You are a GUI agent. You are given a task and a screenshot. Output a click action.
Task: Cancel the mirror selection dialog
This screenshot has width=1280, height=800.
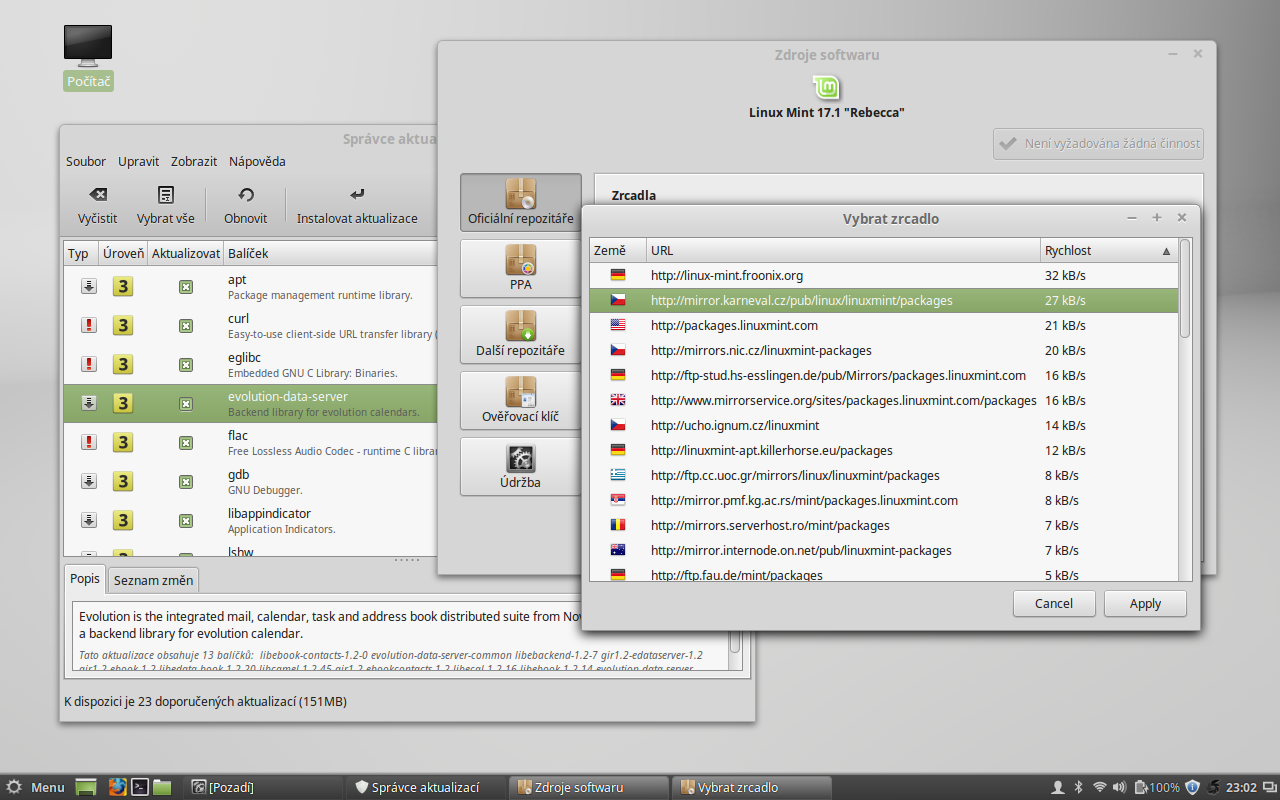(x=1054, y=603)
